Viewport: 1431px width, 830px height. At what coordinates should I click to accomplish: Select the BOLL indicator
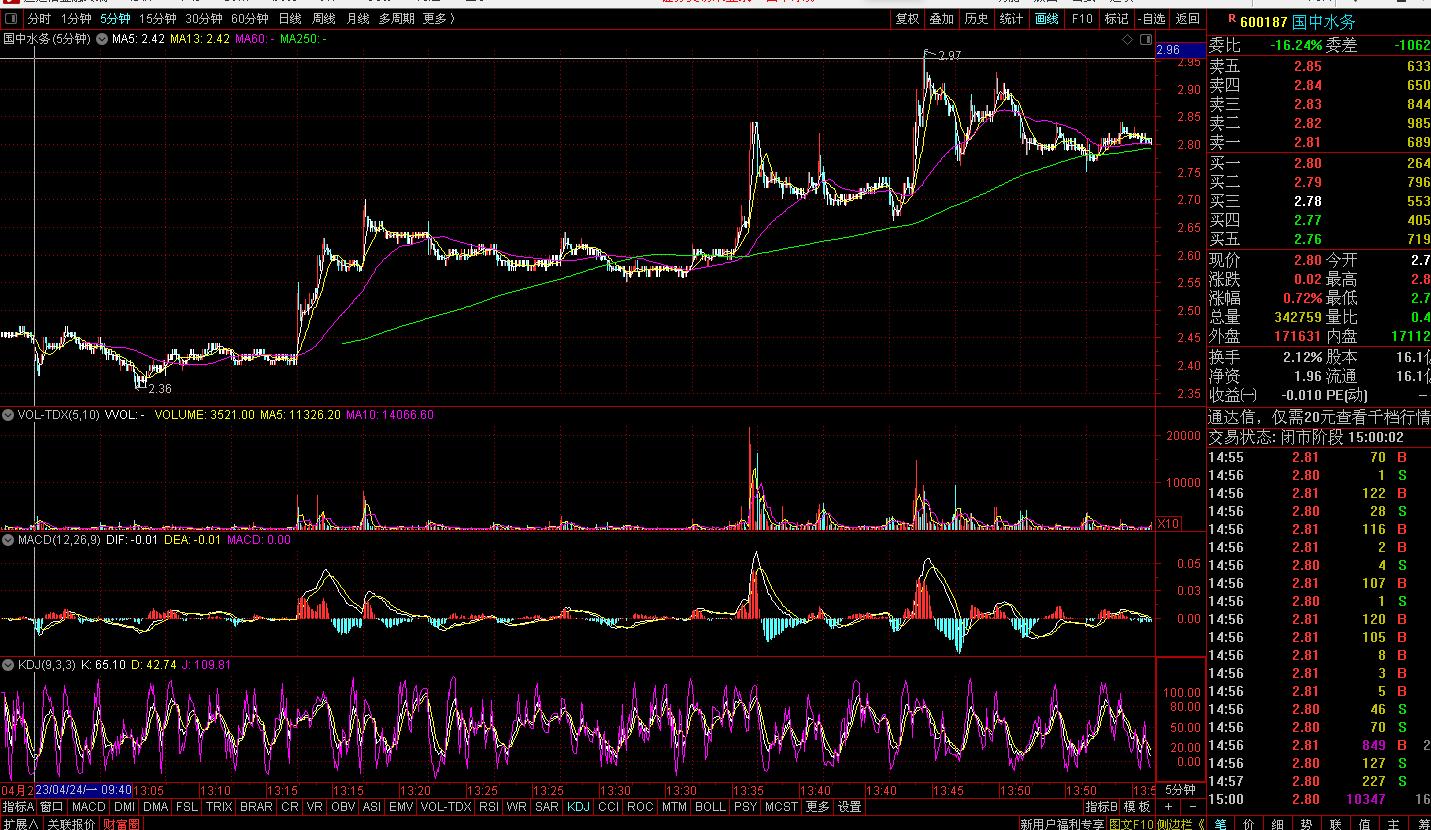[x=710, y=806]
